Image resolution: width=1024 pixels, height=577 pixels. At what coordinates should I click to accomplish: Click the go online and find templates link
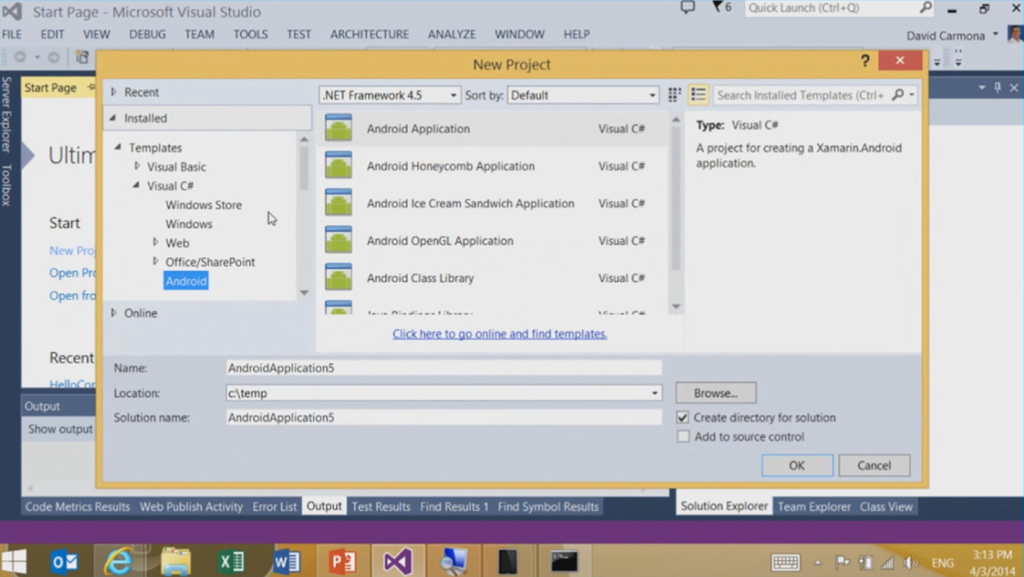pyautogui.click(x=500, y=334)
